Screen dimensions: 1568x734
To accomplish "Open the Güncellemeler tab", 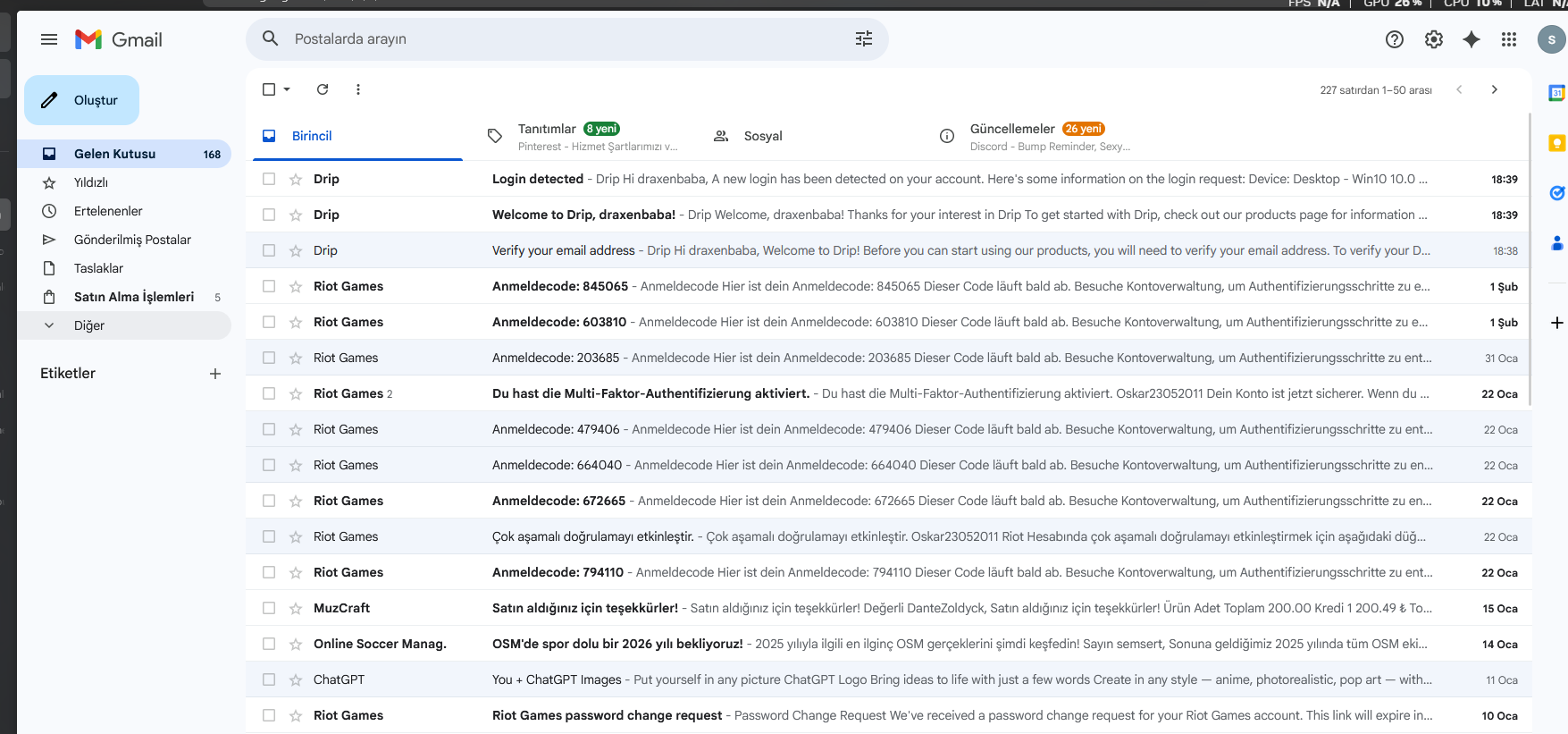I will click(1036, 136).
